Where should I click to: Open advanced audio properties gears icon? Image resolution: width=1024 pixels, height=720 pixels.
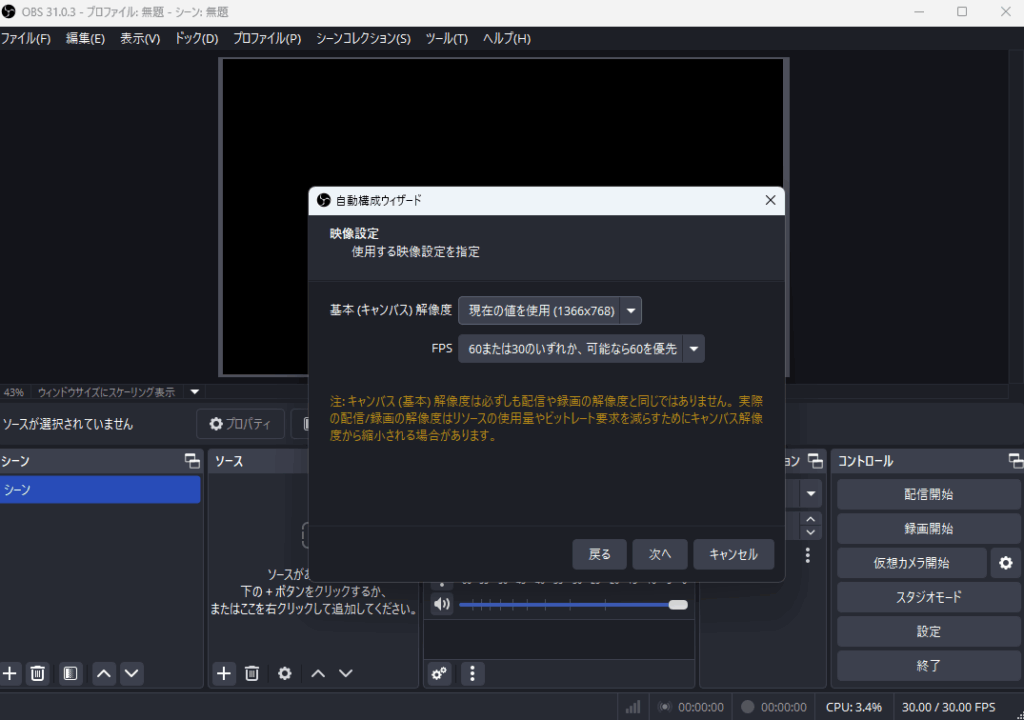439,673
